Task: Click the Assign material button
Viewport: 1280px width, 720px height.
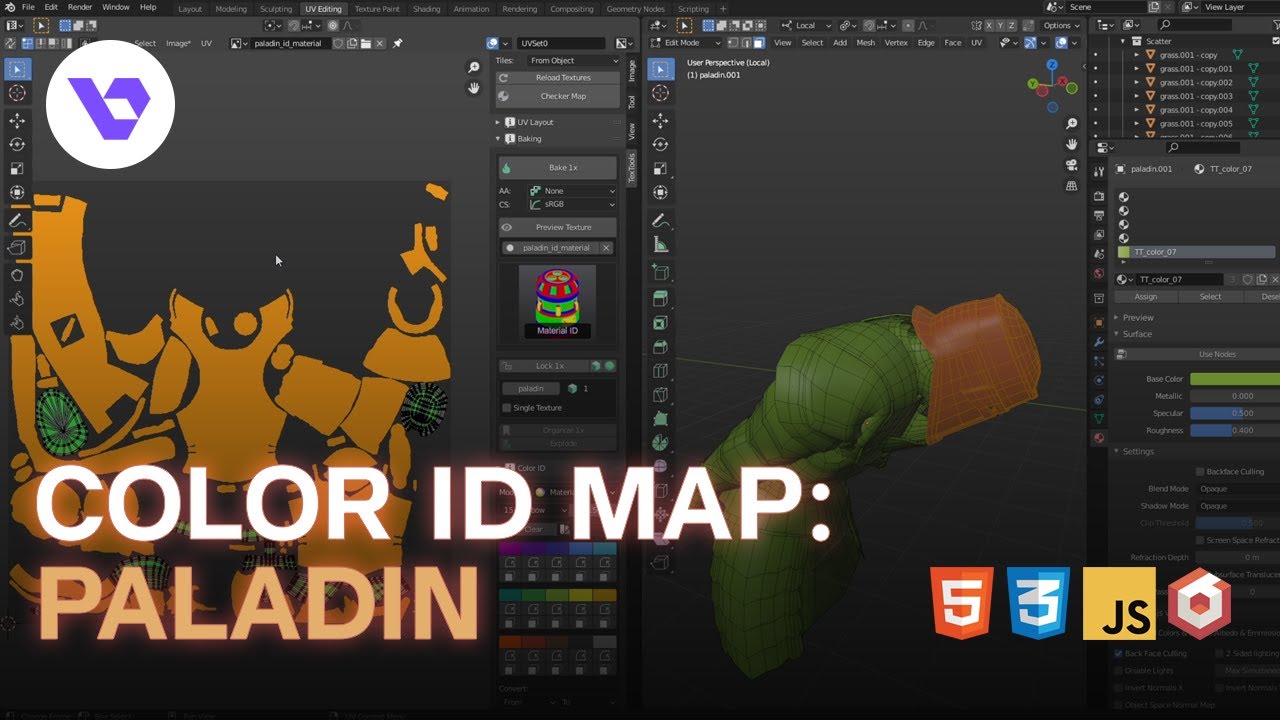Action: coord(1146,297)
